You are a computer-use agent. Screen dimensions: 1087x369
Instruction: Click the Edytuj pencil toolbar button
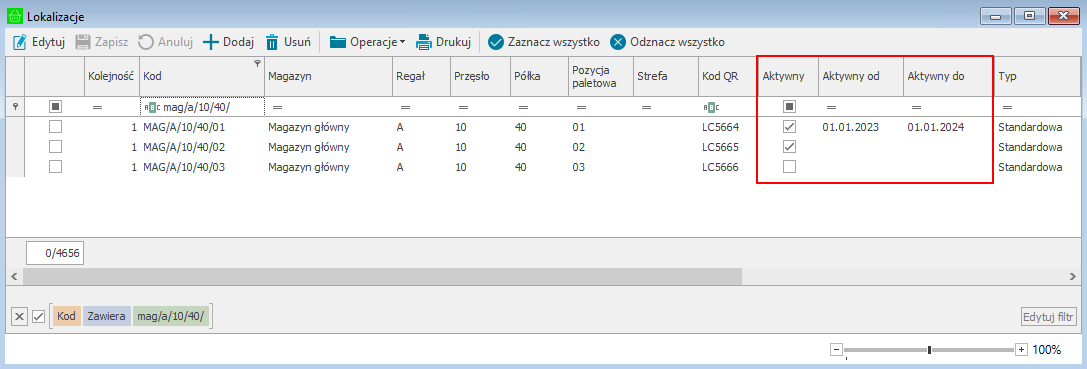coord(39,42)
